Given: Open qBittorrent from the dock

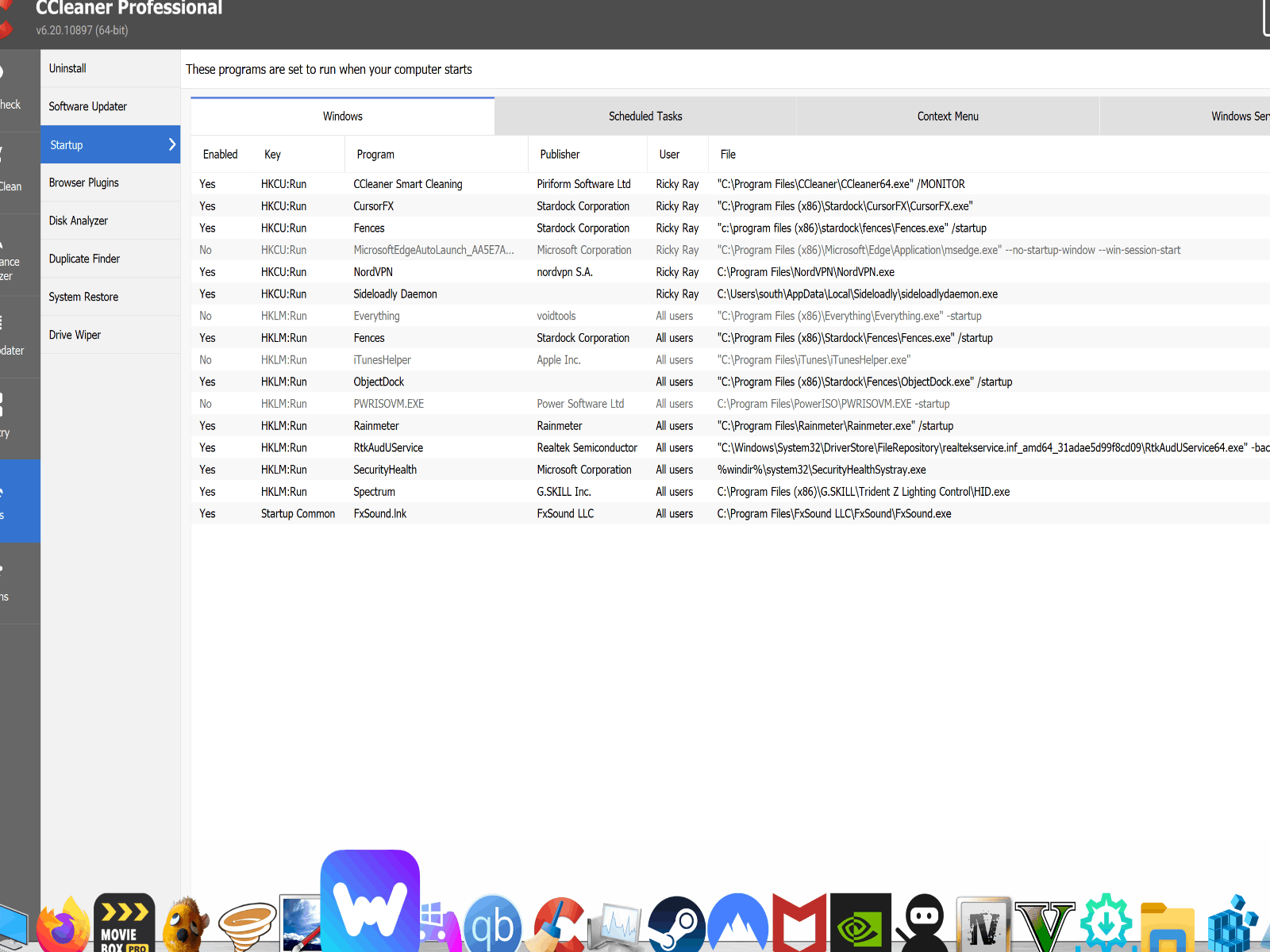Looking at the screenshot, I should pyautogui.click(x=492, y=924).
